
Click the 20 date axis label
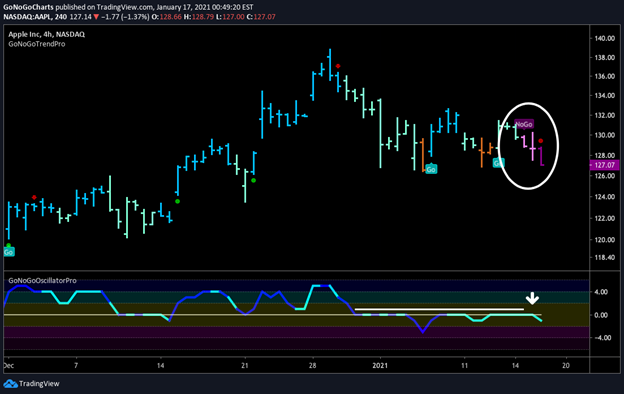[566, 365]
